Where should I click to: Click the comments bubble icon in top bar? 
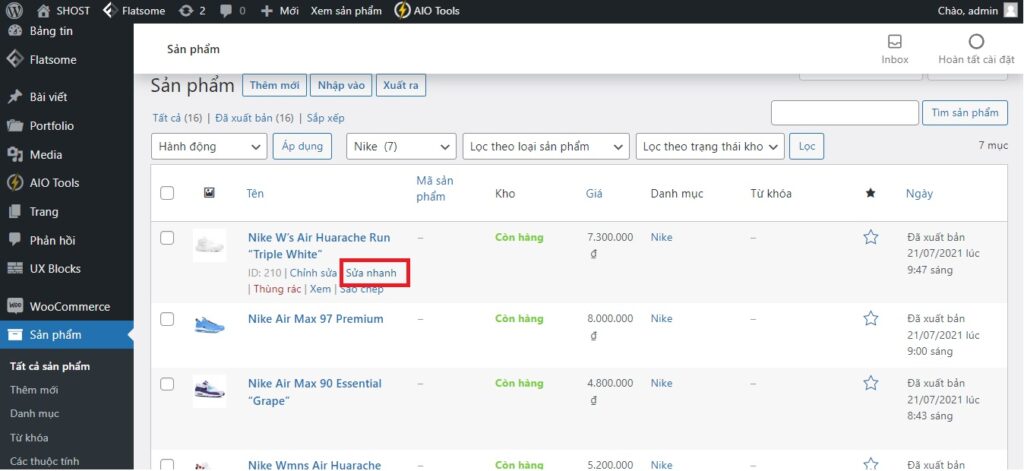coord(226,11)
